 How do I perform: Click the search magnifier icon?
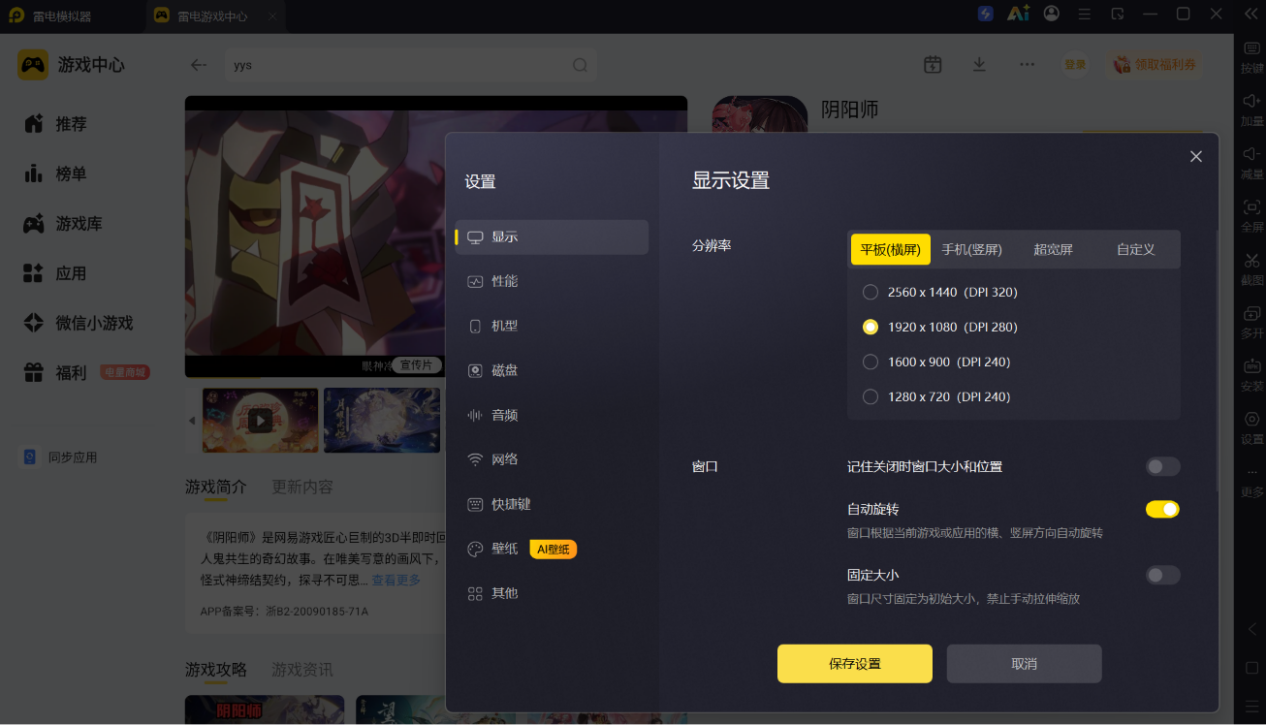[580, 65]
